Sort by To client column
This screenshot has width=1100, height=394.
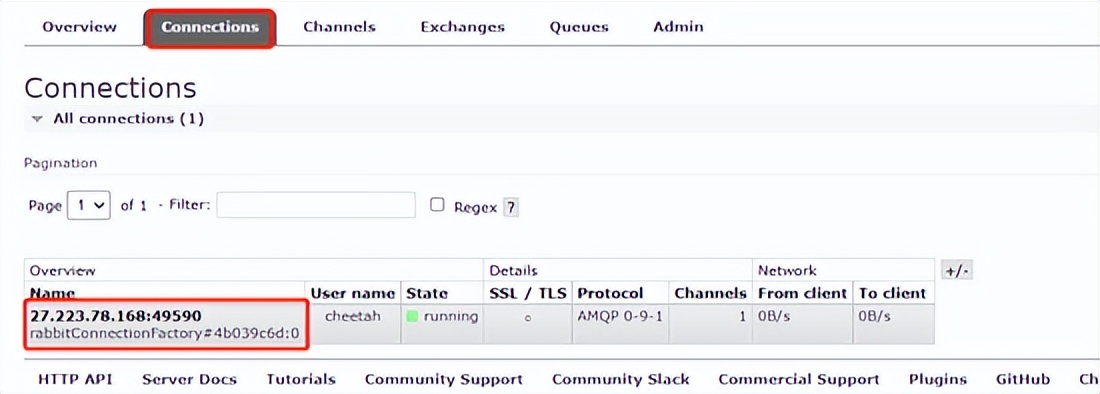(892, 293)
